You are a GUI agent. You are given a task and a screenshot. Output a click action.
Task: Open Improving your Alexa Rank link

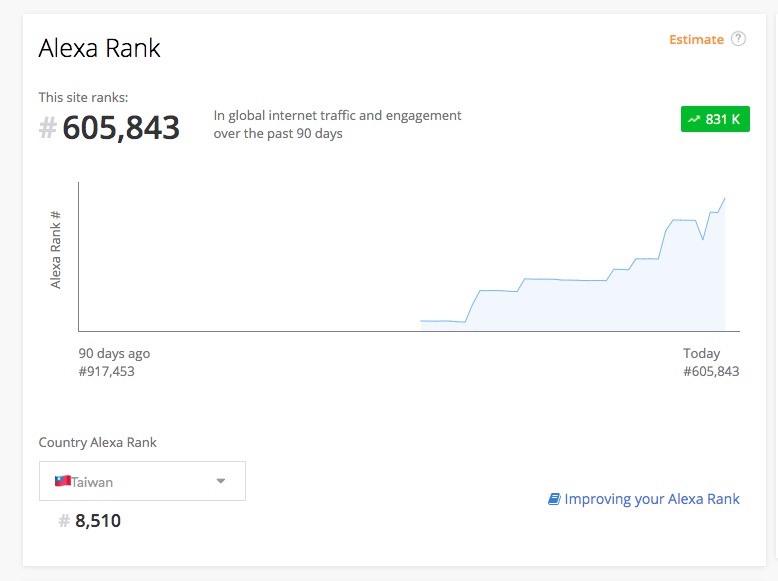[644, 499]
